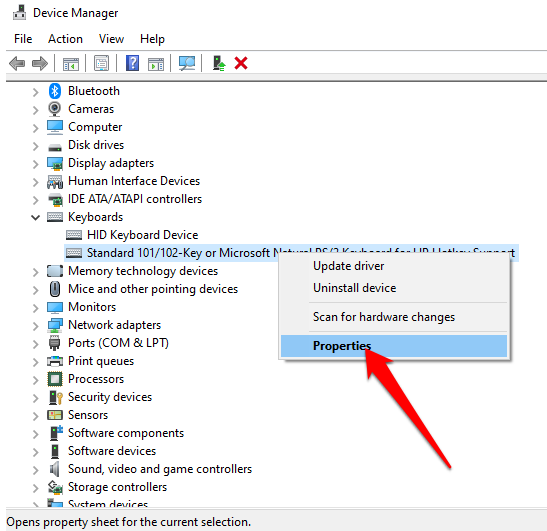Screen dimensions: 547x531
Task: Open the Properties toolbar icon
Action: [x=102, y=63]
